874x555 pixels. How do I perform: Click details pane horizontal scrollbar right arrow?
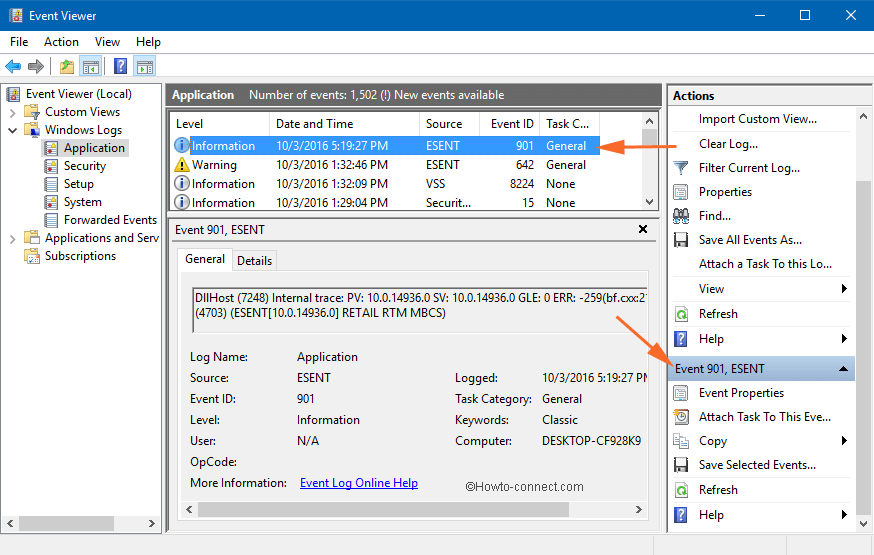coord(639,509)
